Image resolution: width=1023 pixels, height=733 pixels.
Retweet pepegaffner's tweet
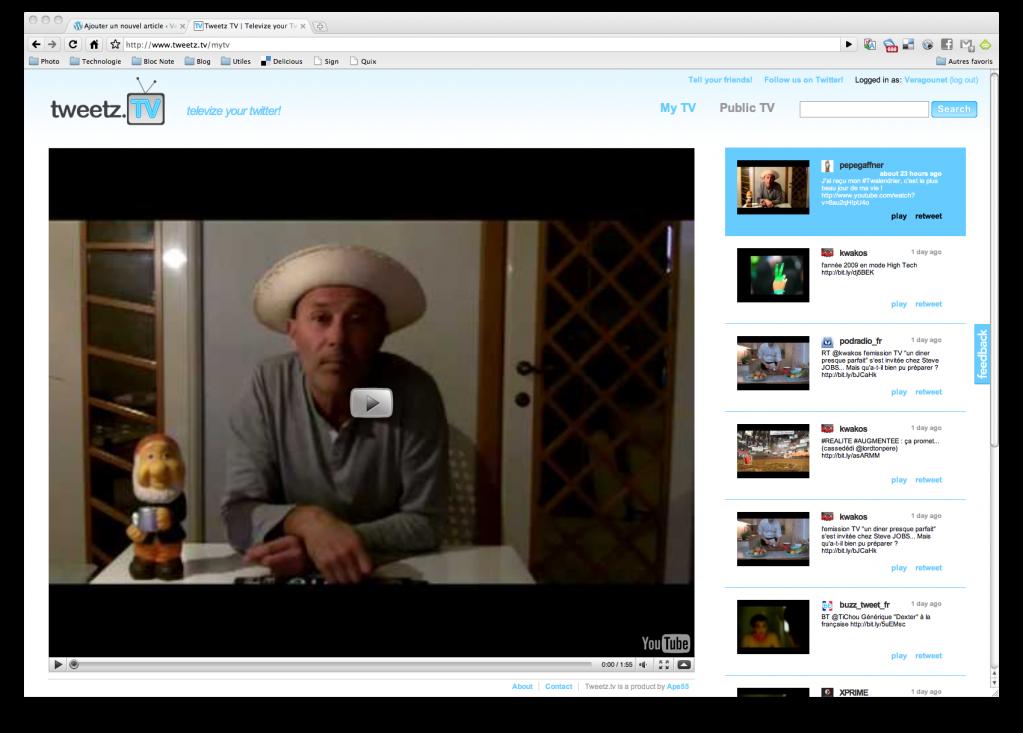(928, 216)
